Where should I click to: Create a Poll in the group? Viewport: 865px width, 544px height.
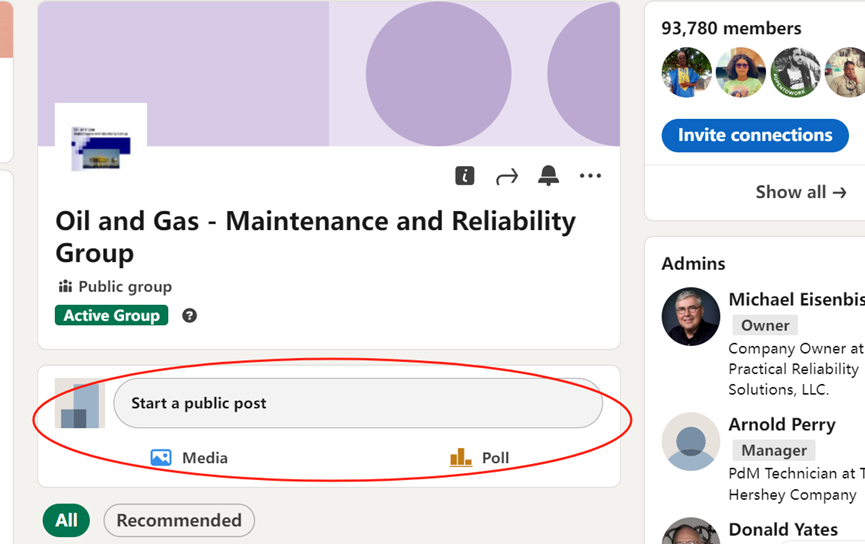[x=480, y=458]
